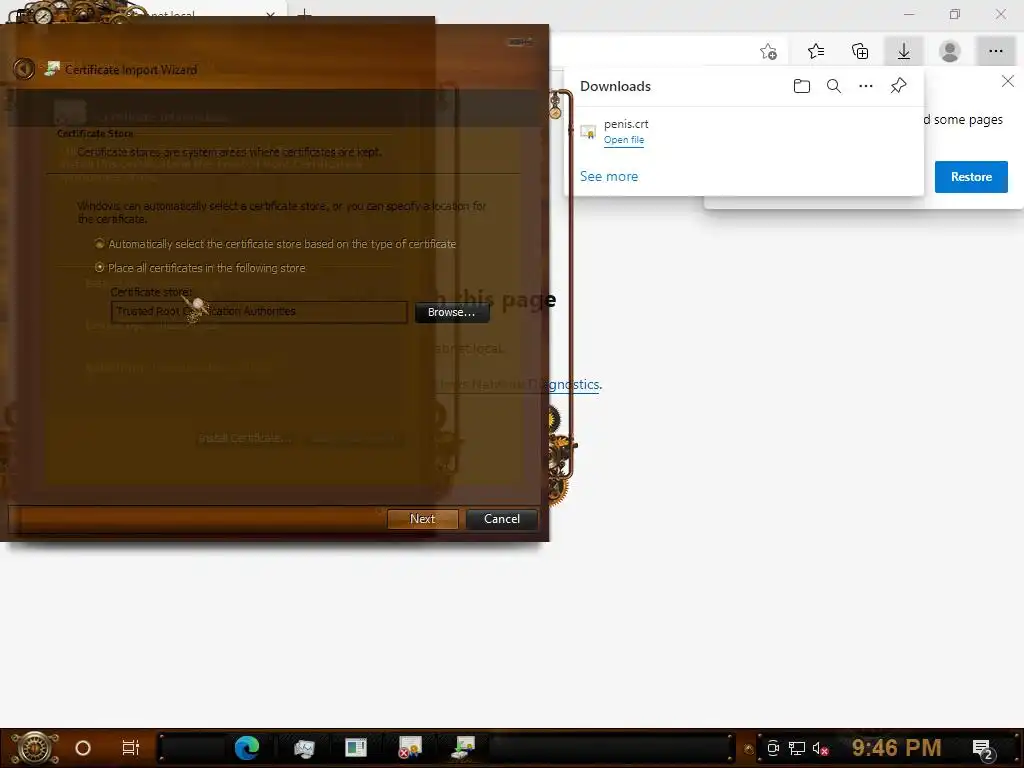1024x768 pixels.
Task: Open the Edge Favorites list
Action: coord(815,51)
